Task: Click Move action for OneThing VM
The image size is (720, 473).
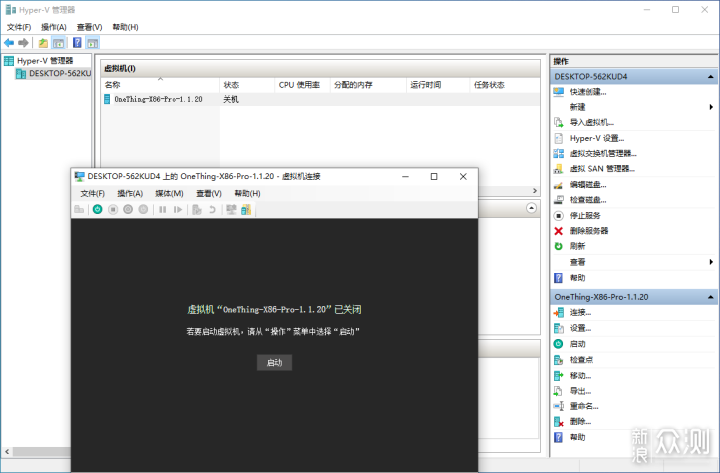Action: point(580,376)
